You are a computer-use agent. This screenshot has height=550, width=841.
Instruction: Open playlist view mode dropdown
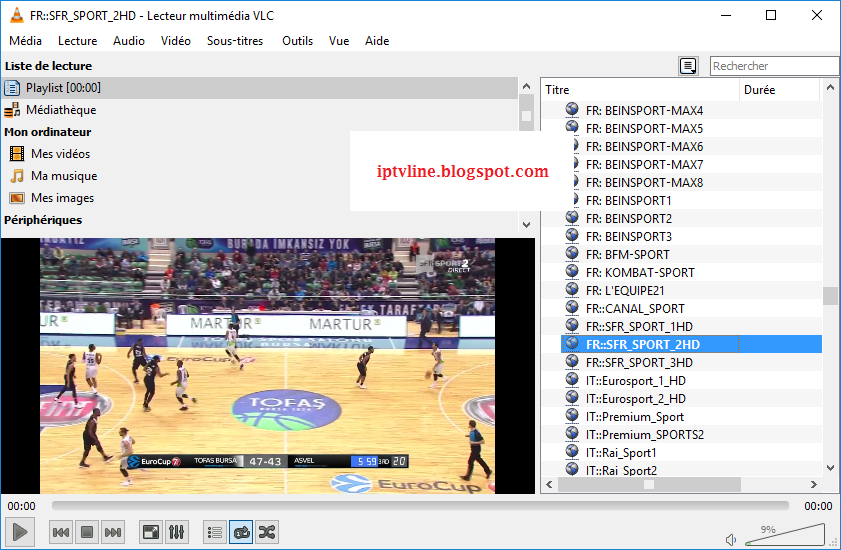[688, 66]
